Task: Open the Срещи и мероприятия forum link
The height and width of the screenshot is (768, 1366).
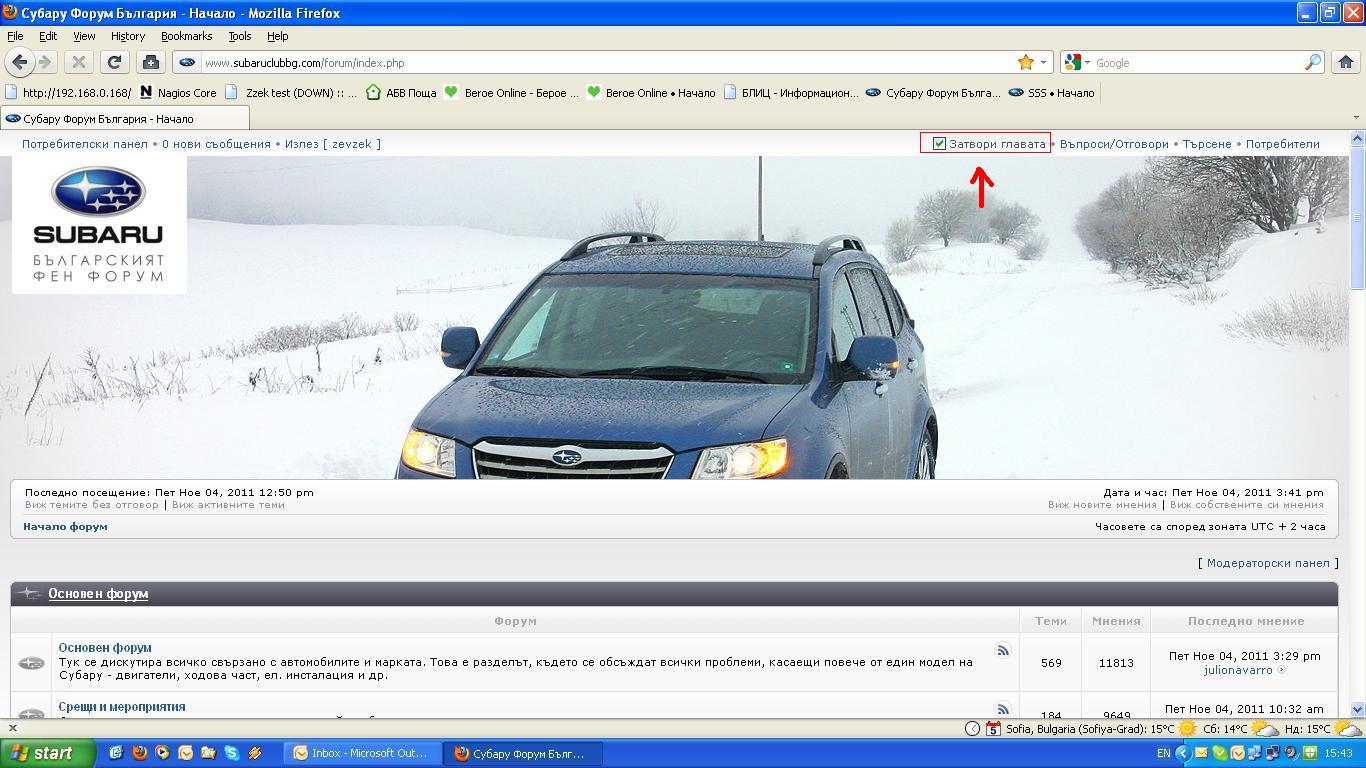Action: pos(122,707)
